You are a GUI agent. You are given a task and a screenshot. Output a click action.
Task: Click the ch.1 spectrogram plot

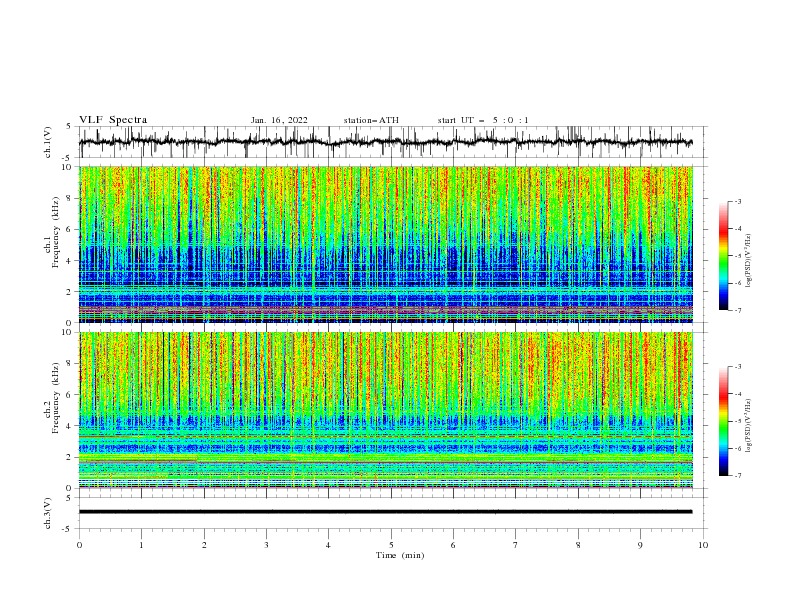tap(386, 244)
